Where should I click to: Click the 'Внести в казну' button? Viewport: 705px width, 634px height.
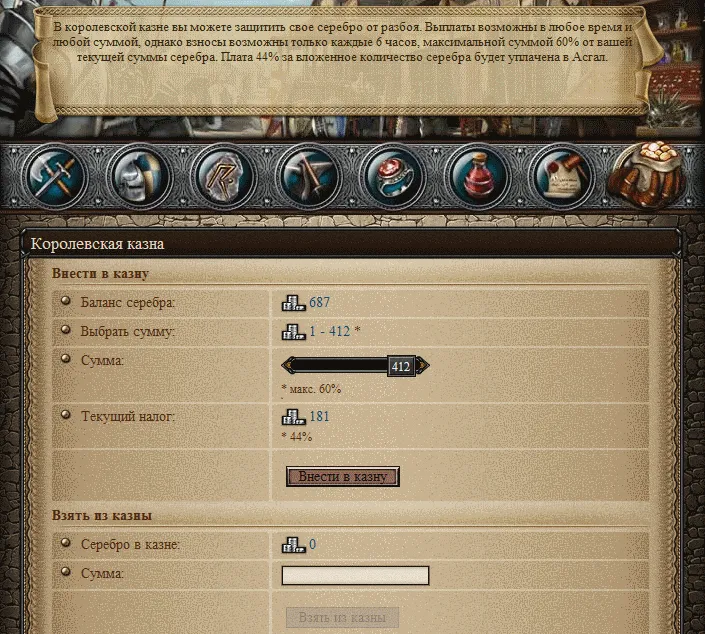tap(343, 477)
